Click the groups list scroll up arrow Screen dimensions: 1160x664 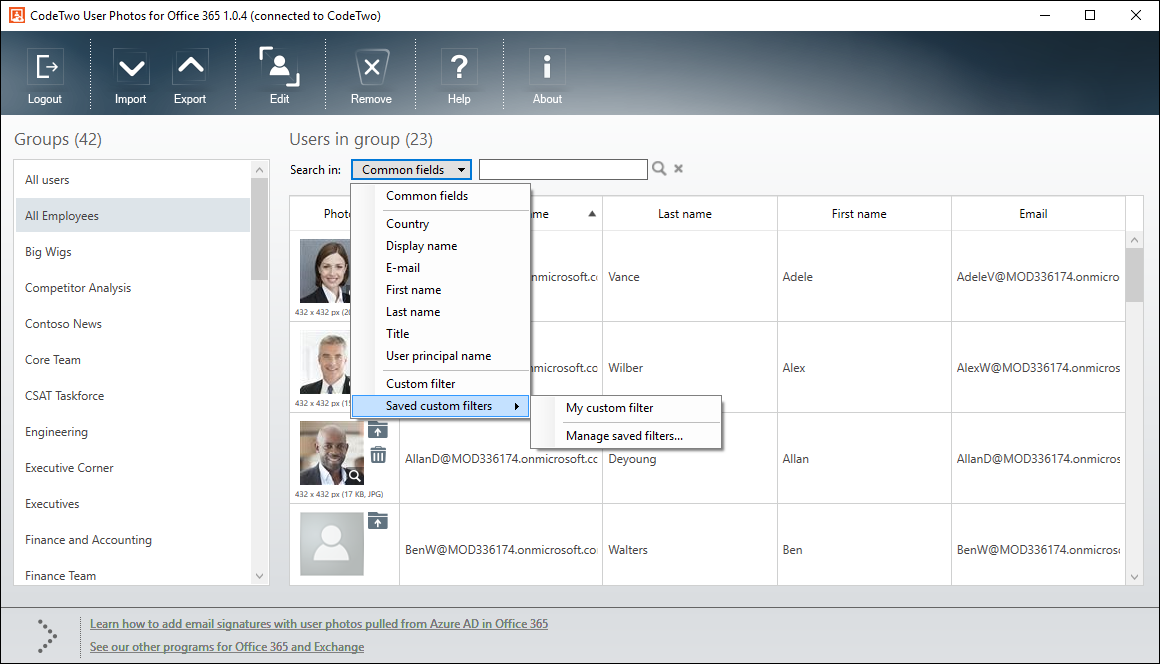click(x=259, y=170)
